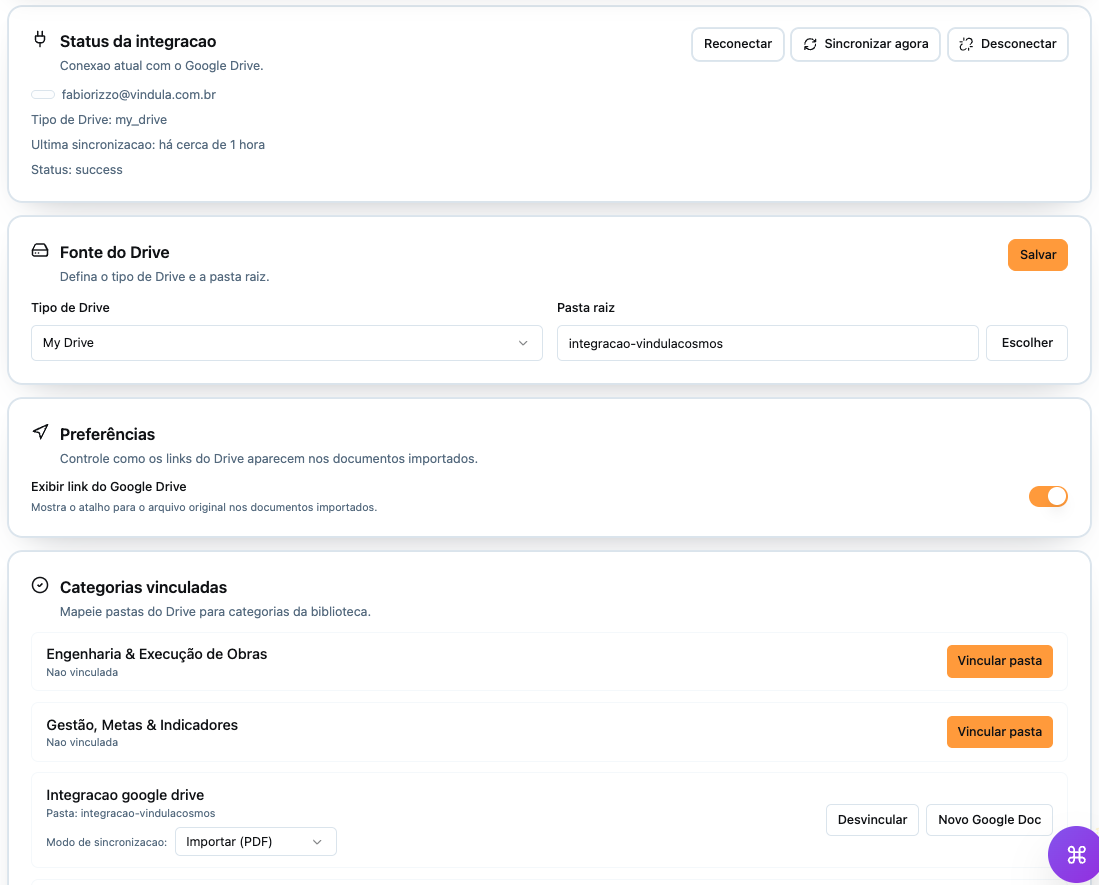Click Escolher to choose a root folder
Image resolution: width=1099 pixels, height=885 pixels.
1026,343
